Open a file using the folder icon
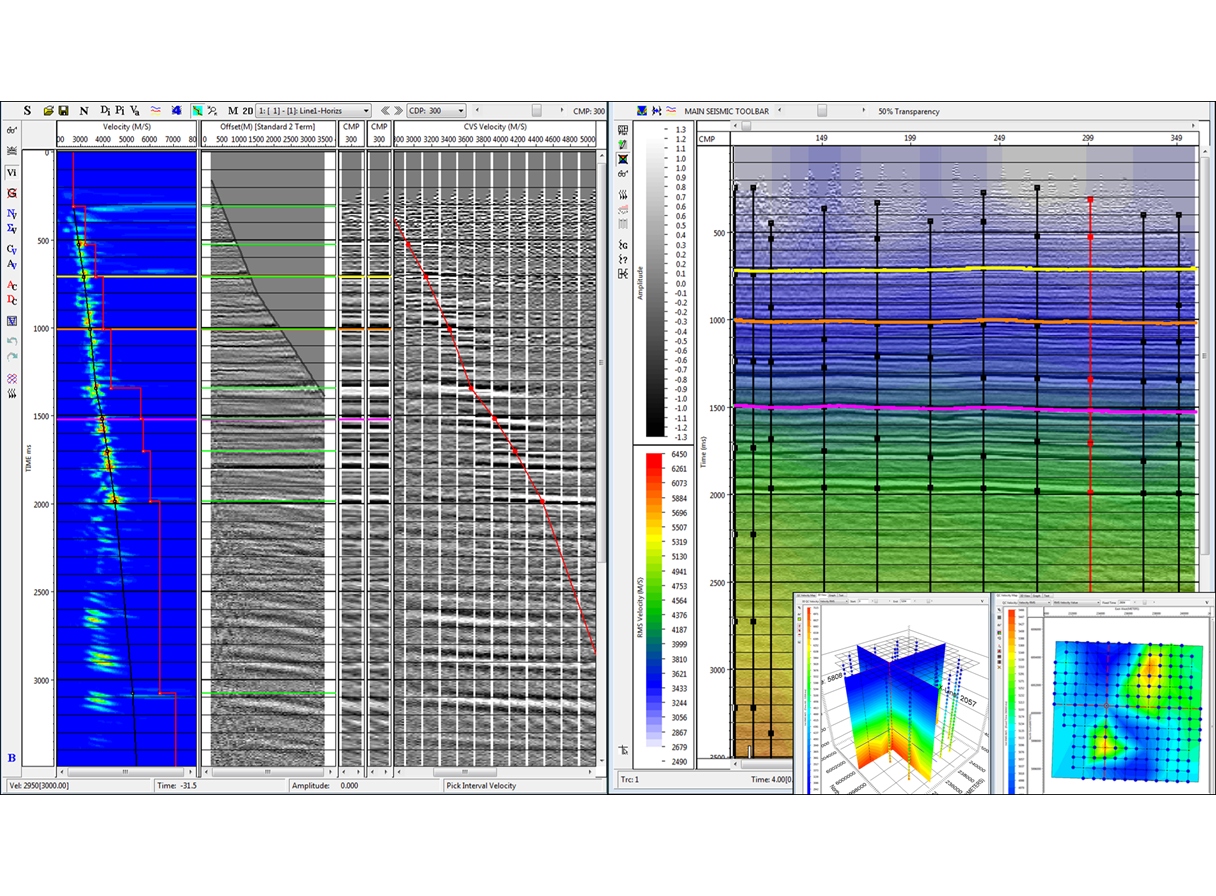This screenshot has width=1216, height=896. point(47,110)
